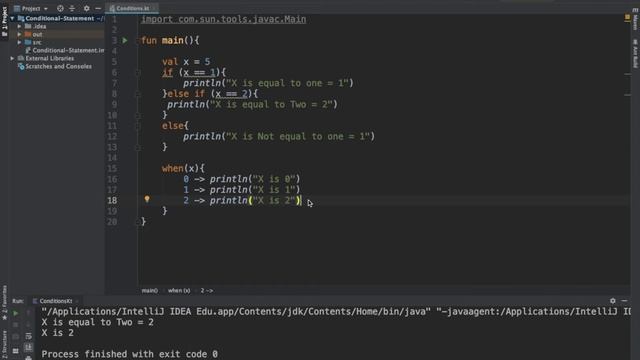Image resolution: width=640 pixels, height=360 pixels.
Task: Click the collapse all icon in Project panel
Action: (72, 8)
